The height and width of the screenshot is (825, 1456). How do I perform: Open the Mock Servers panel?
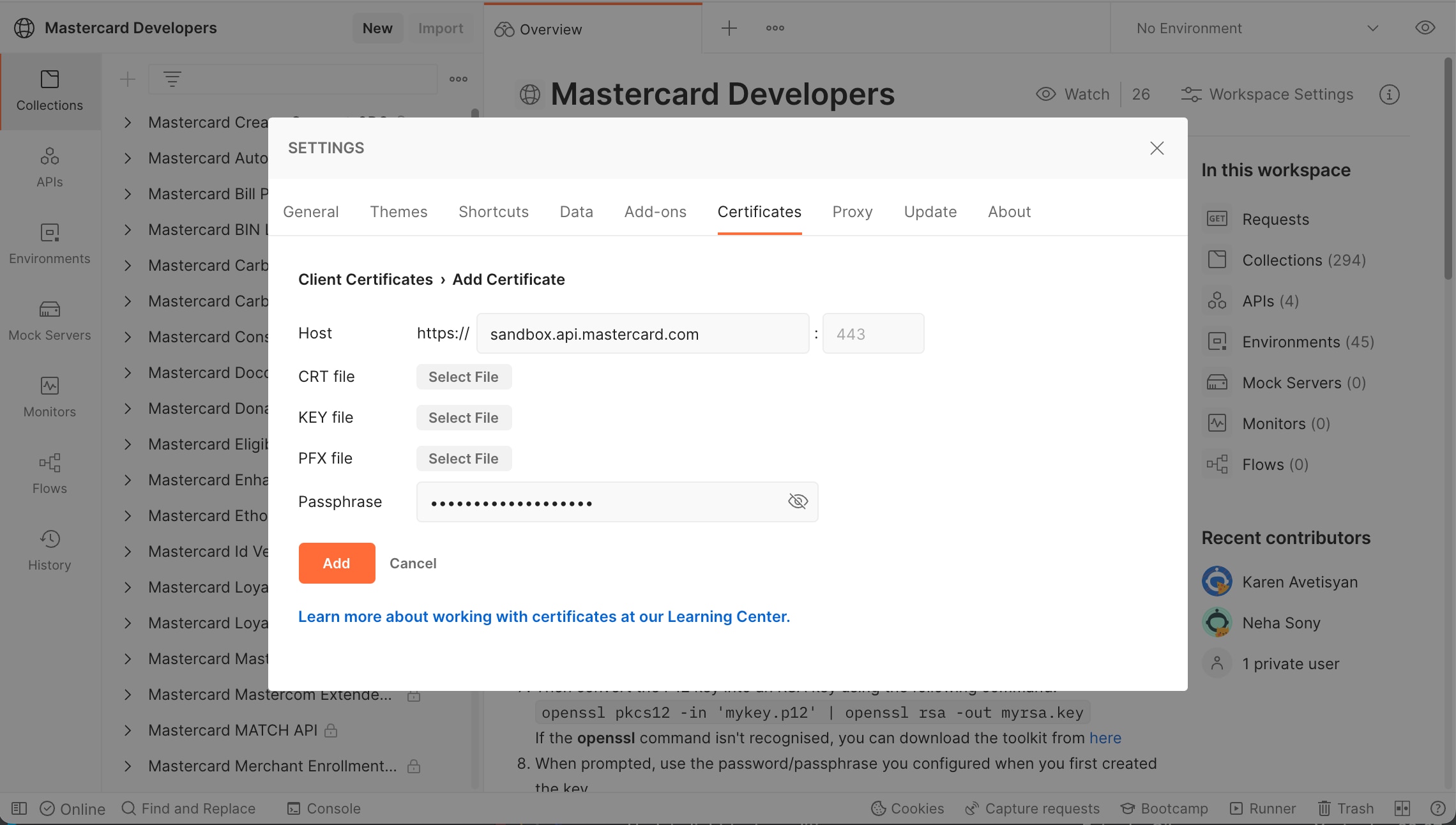click(49, 321)
